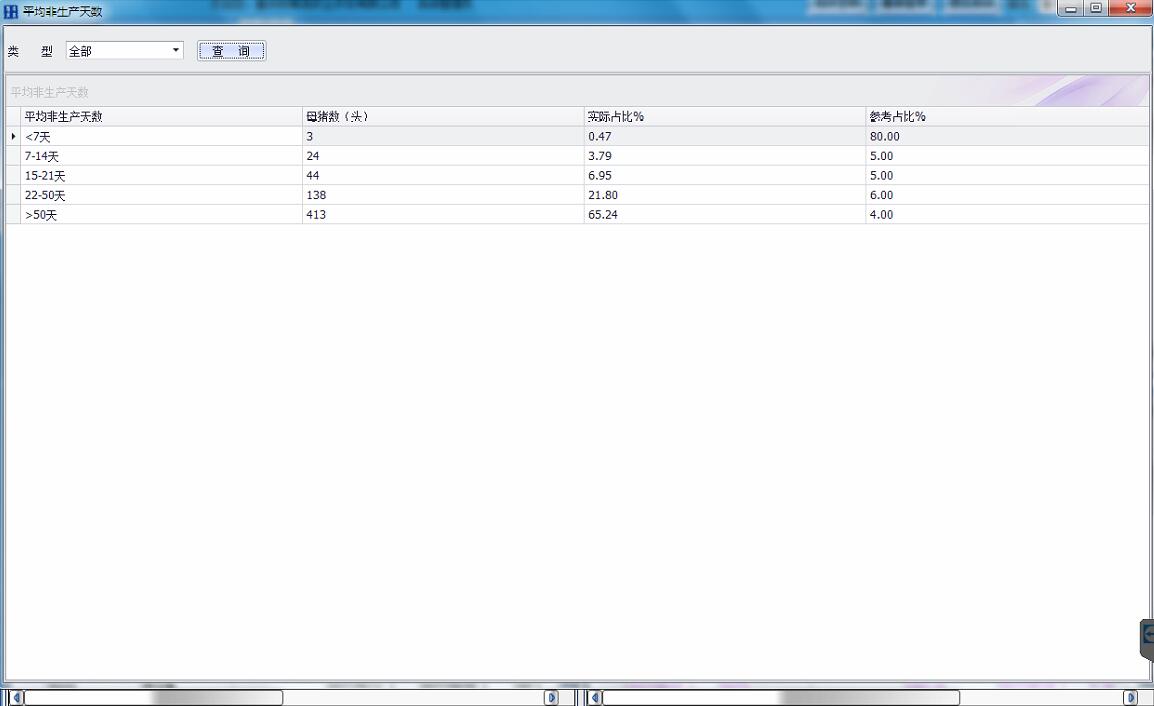Screen dimensions: 1154x706
Task: Sort by 平均非生产天数 column header
Action: [161, 116]
